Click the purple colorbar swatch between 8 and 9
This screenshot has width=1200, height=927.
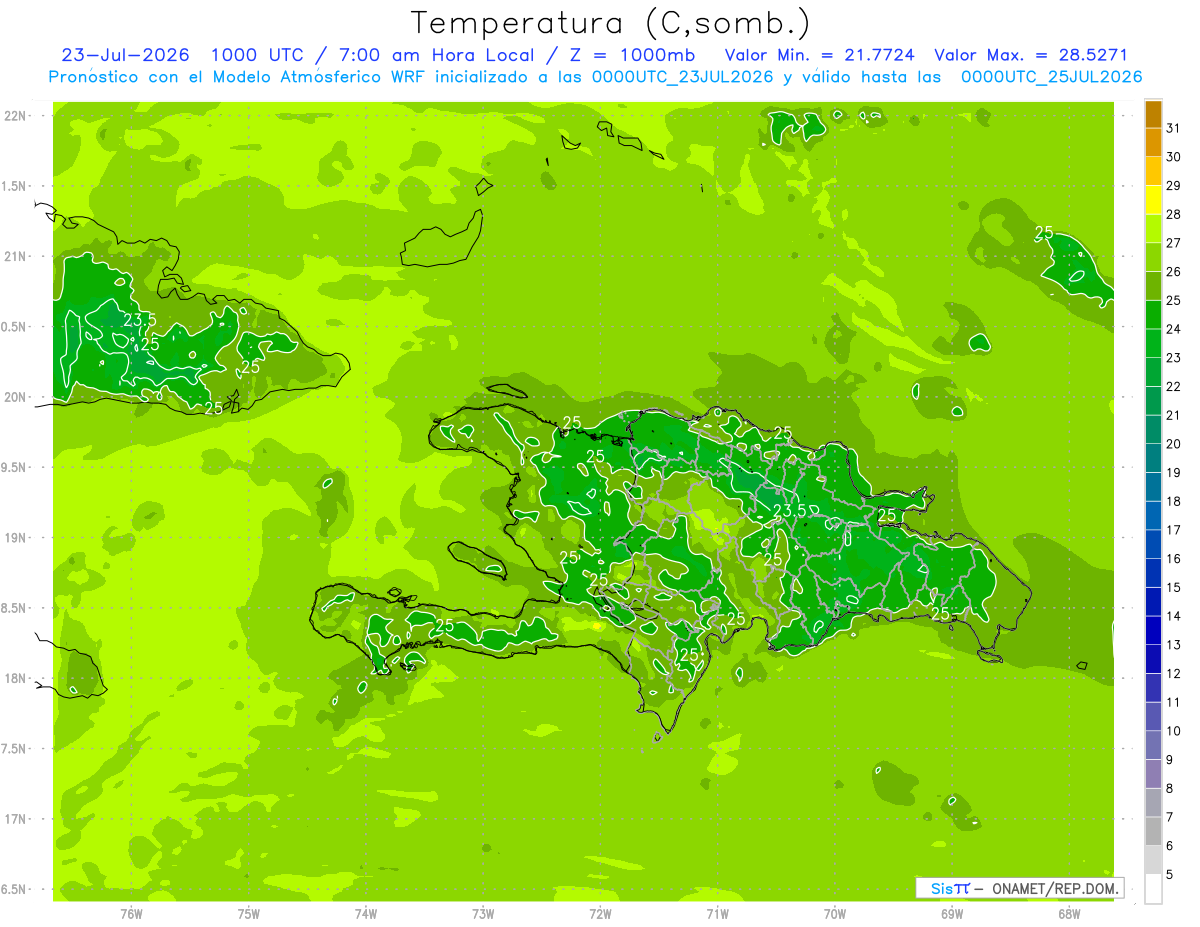1153,774
